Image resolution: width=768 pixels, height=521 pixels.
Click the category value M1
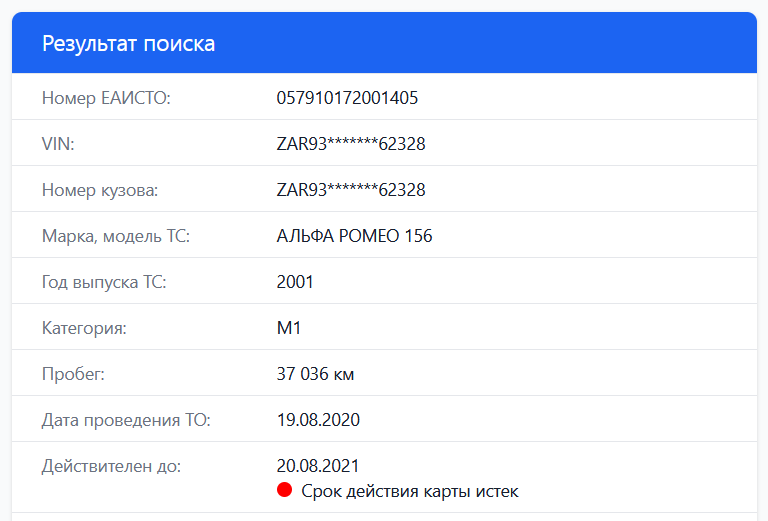[x=289, y=328]
